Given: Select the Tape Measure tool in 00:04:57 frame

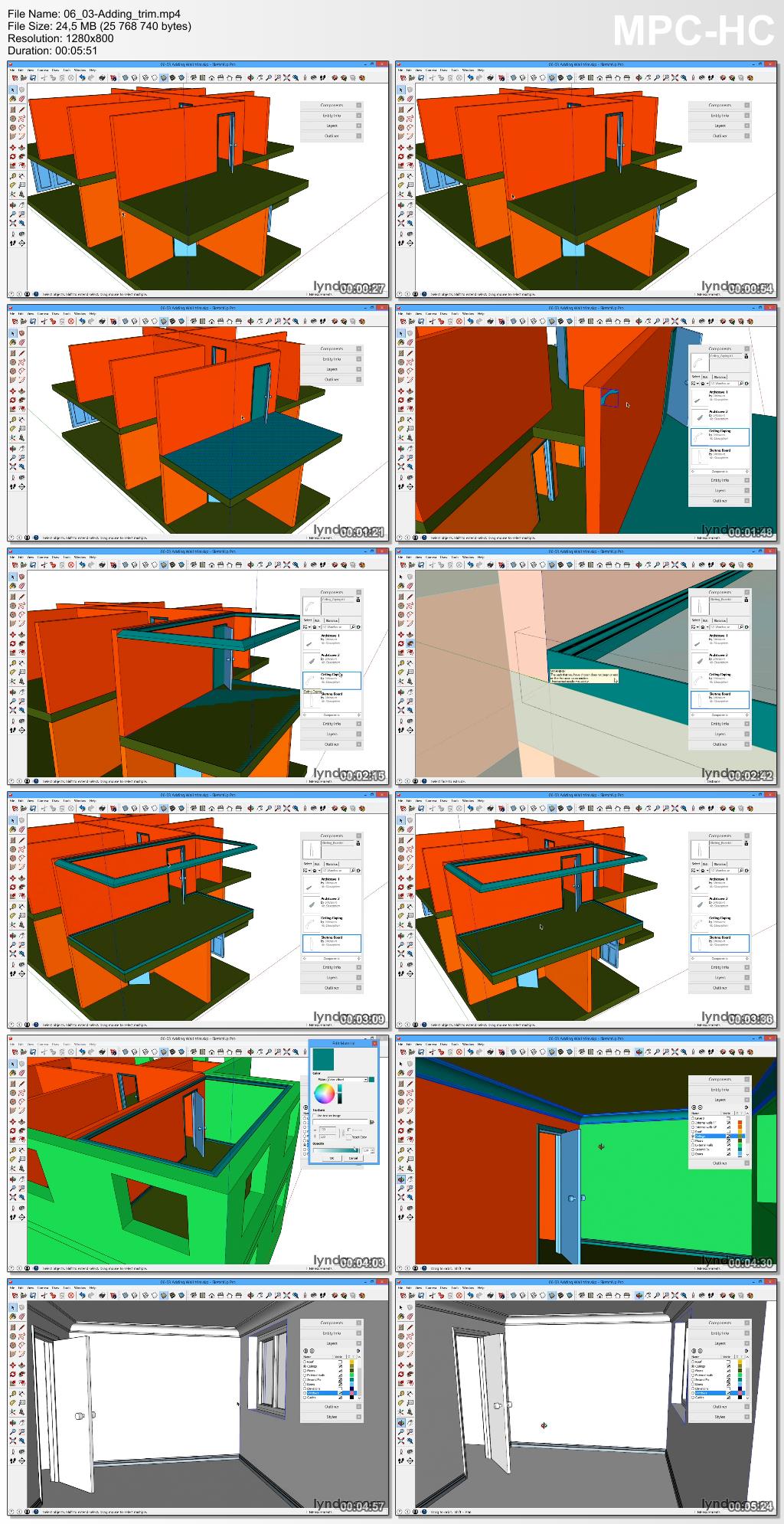Looking at the screenshot, I should click(13, 1394).
